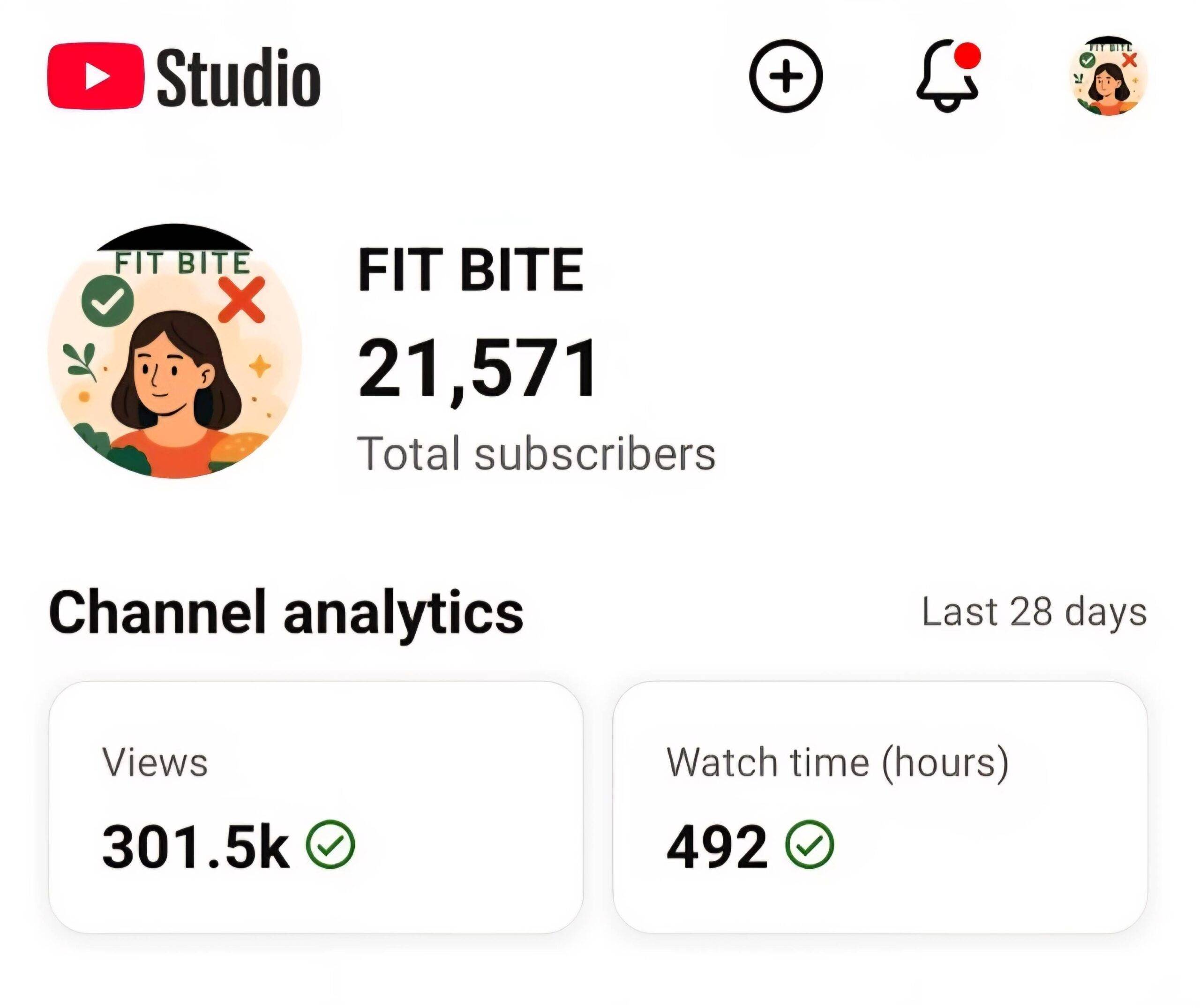Change the Last 28 days period
The image size is (1200, 1008).
[1034, 612]
